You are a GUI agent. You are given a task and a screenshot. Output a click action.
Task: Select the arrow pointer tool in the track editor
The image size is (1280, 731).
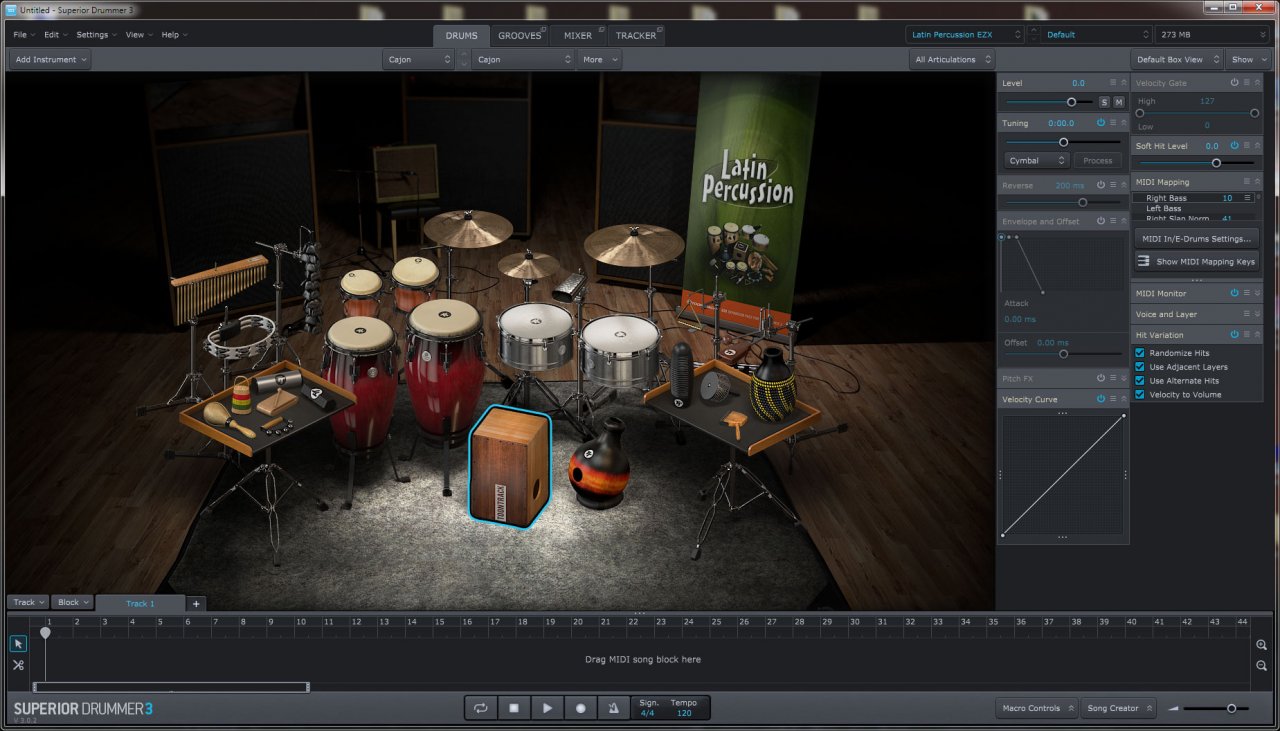coord(18,643)
